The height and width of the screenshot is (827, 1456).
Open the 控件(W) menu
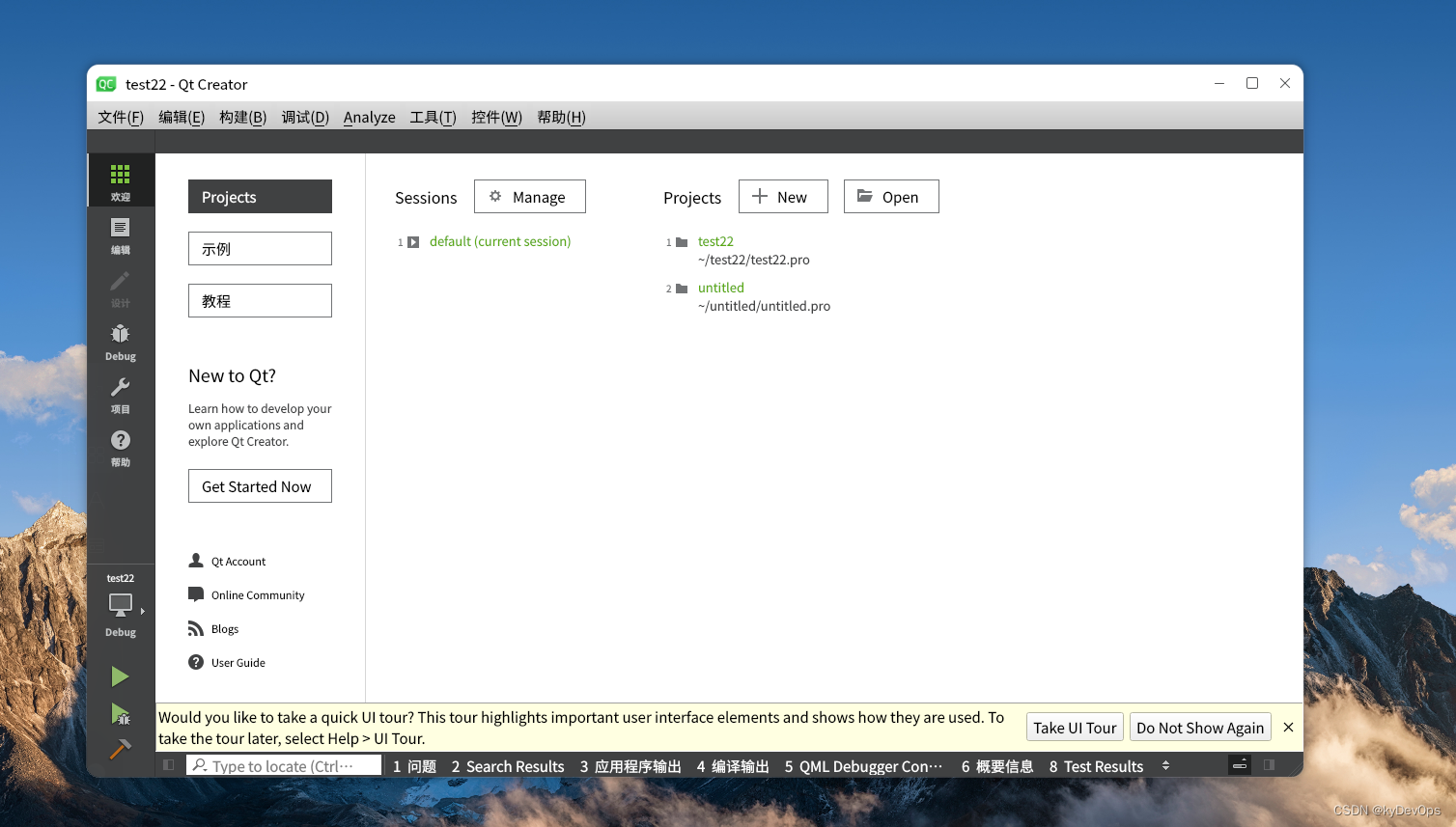[496, 117]
